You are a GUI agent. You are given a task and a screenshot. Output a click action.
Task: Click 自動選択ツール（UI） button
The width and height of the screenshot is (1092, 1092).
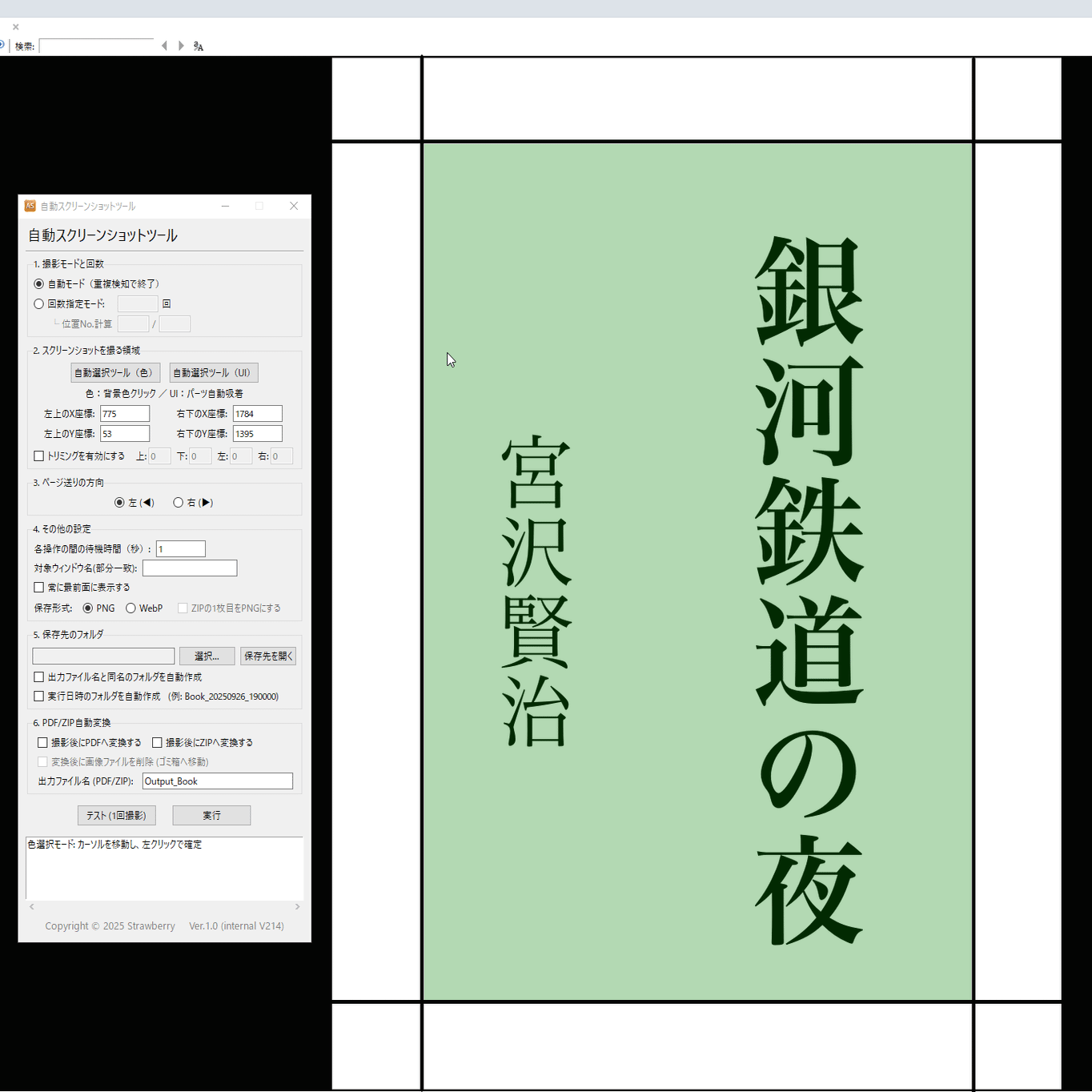[x=214, y=372]
